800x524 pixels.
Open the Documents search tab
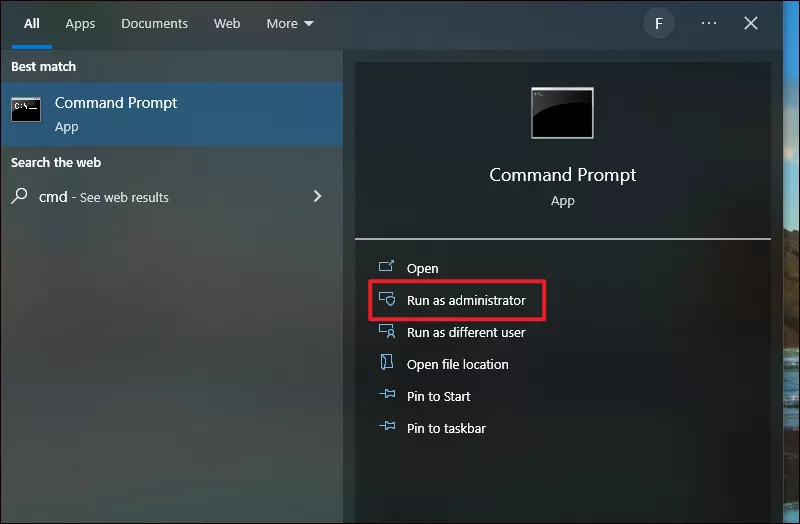click(x=154, y=23)
